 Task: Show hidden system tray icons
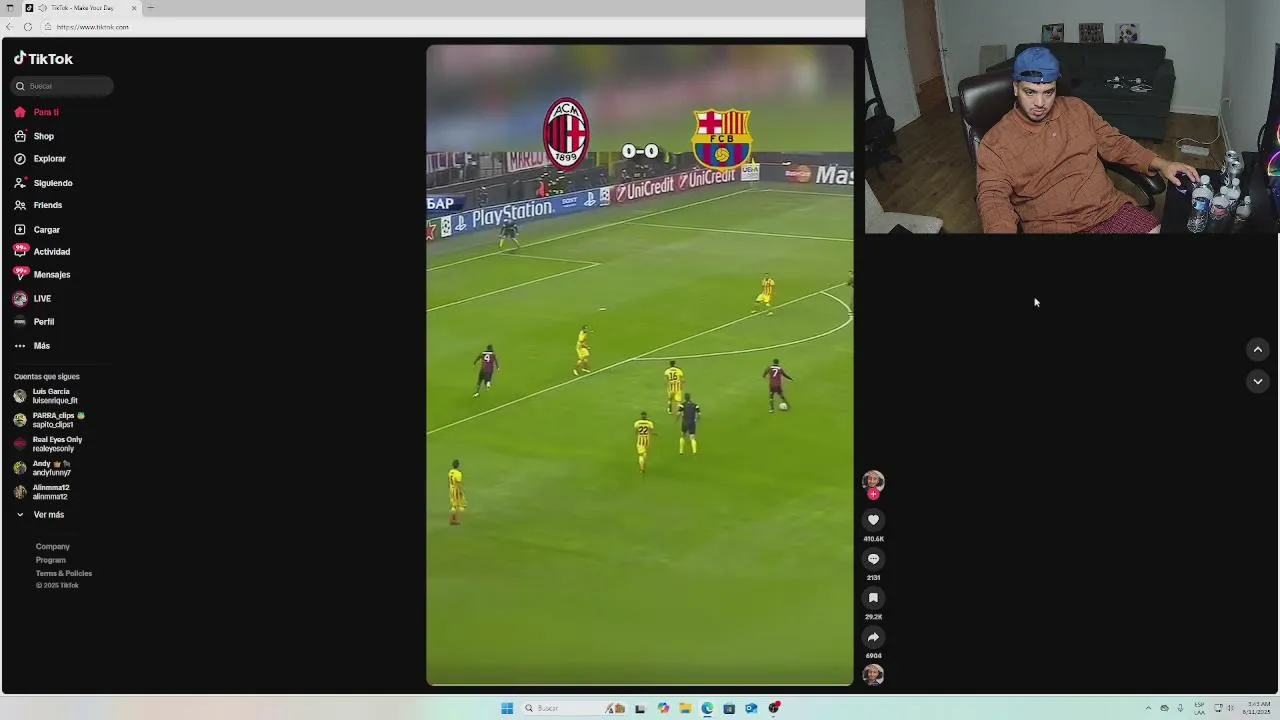(x=1148, y=708)
